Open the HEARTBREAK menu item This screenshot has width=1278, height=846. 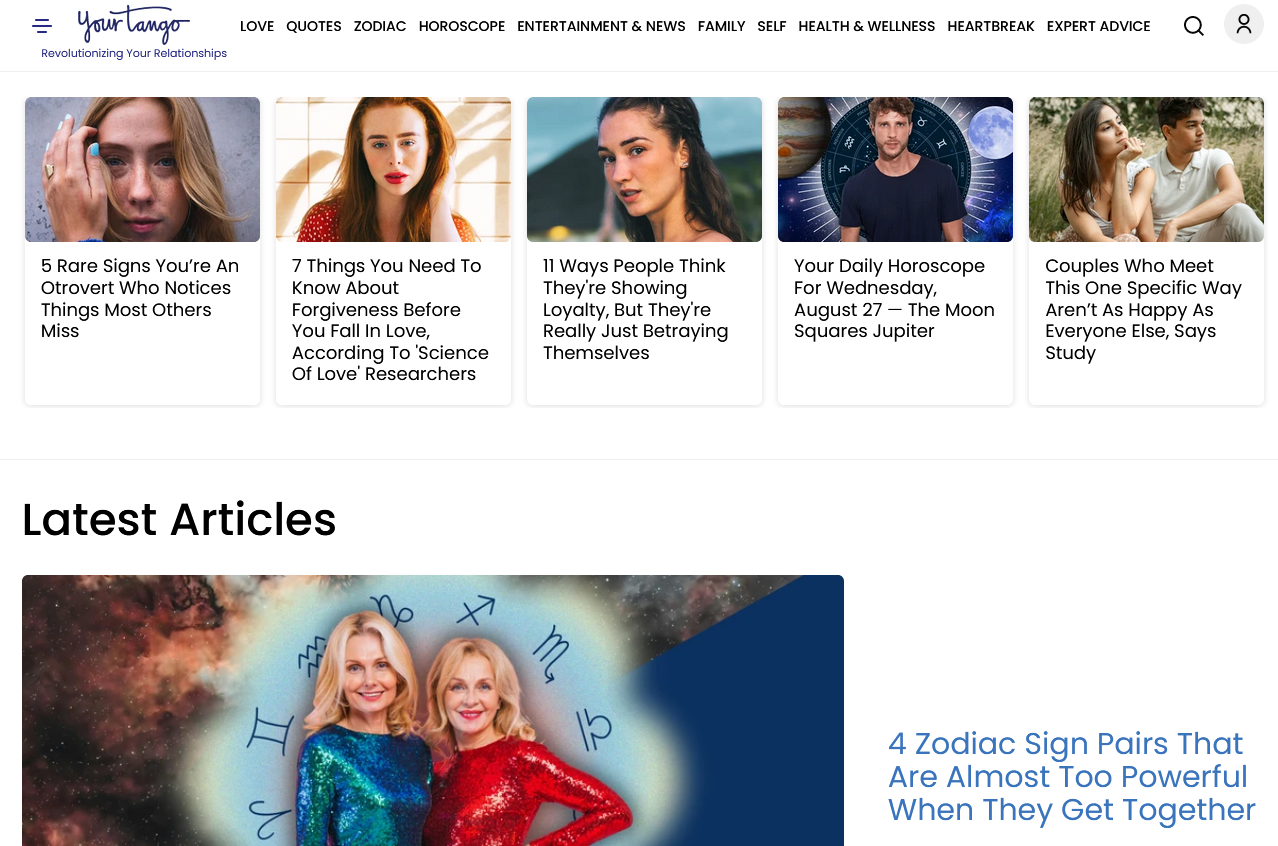[x=991, y=26]
